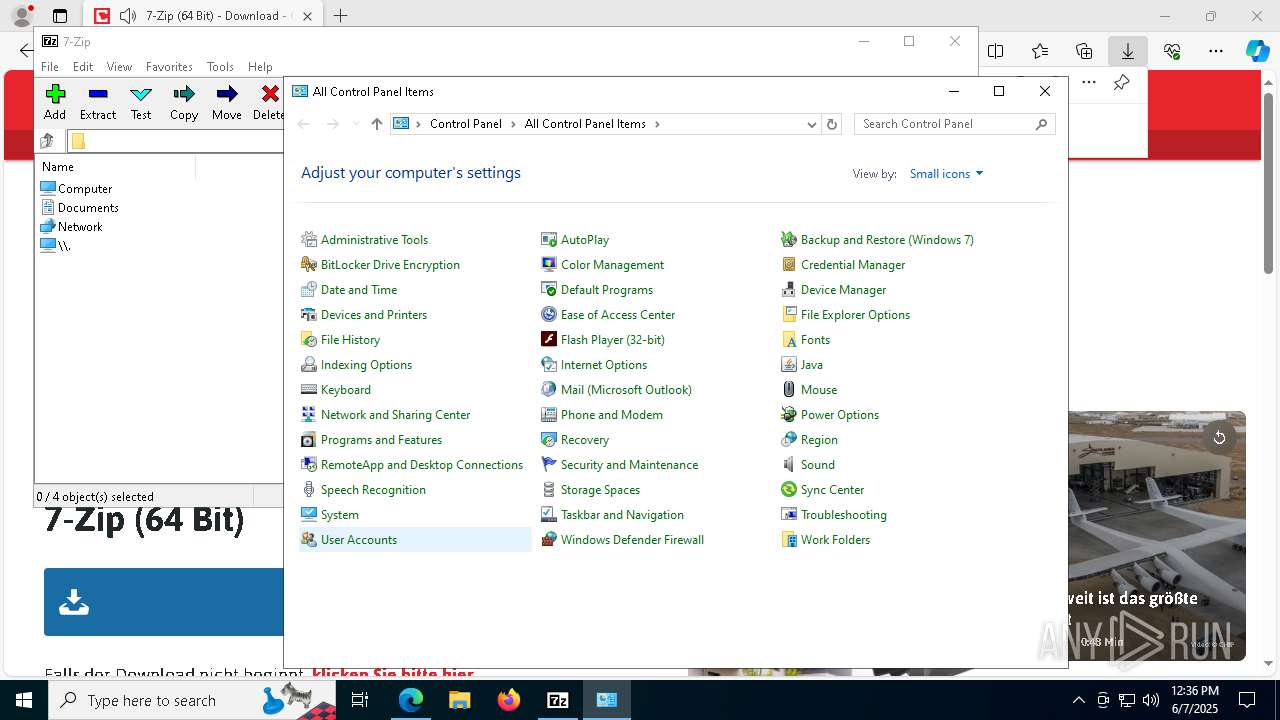Expand the chevron after All Control Panel Items
This screenshot has width=1280, height=720.
click(657, 124)
